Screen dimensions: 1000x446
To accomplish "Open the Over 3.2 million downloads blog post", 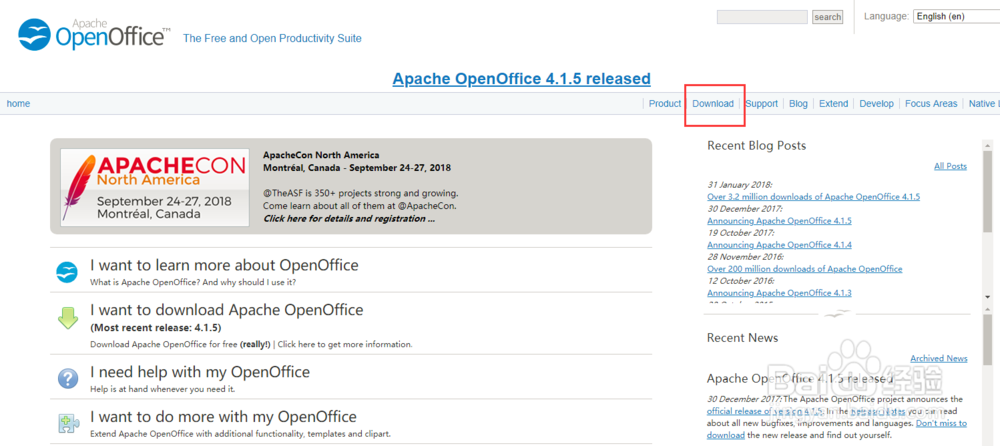I will pyautogui.click(x=813, y=197).
